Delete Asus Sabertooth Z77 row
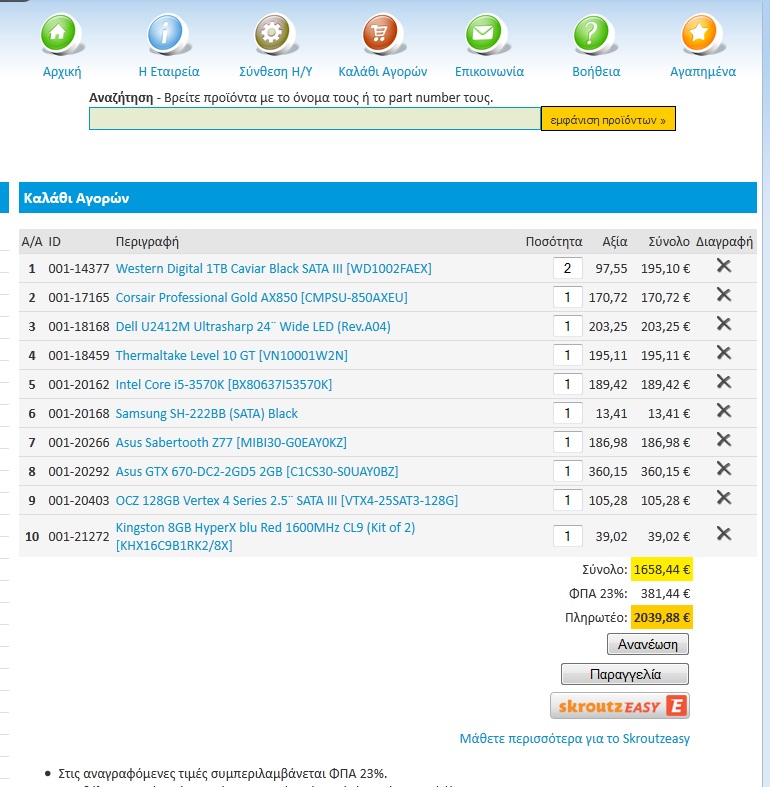Image resolution: width=770 pixels, height=787 pixels. coord(723,440)
